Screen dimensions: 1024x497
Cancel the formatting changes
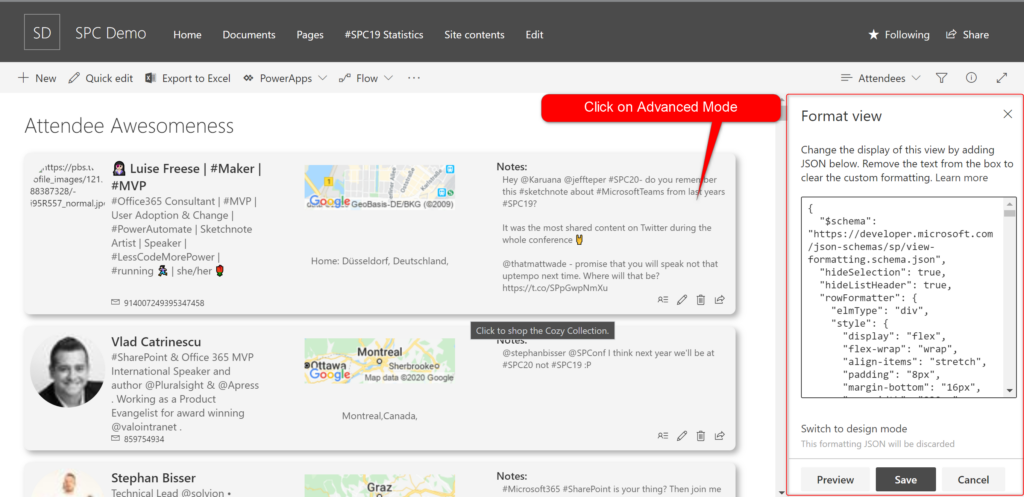[973, 479]
